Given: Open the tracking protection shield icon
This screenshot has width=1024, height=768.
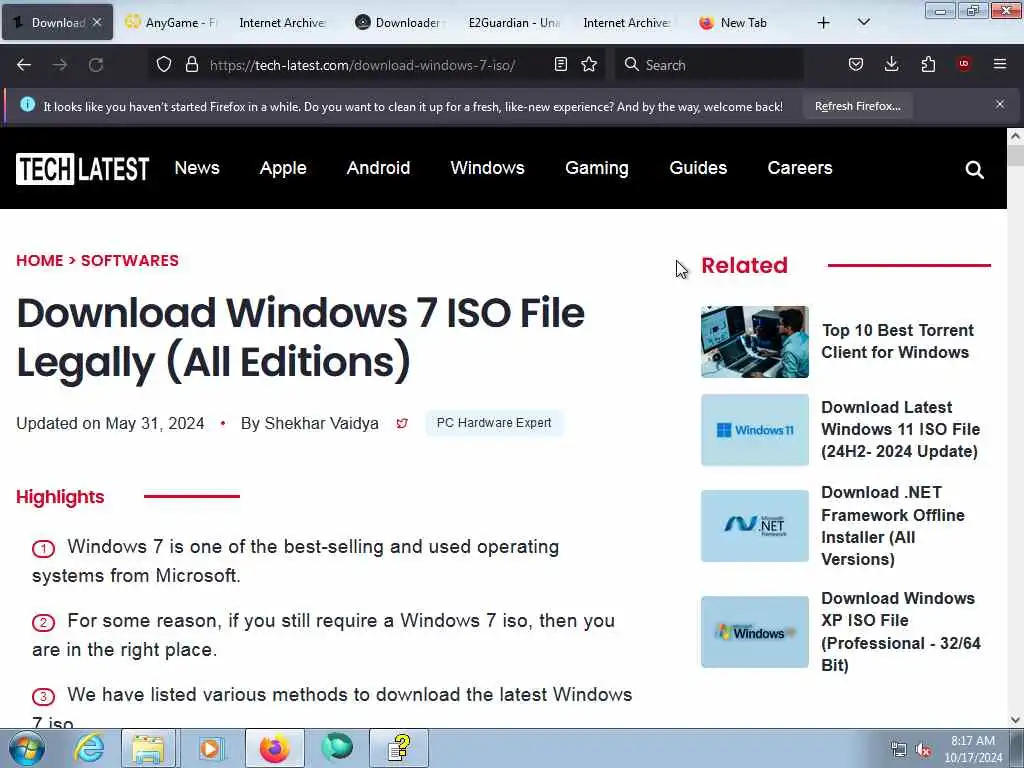Looking at the screenshot, I should 164,65.
